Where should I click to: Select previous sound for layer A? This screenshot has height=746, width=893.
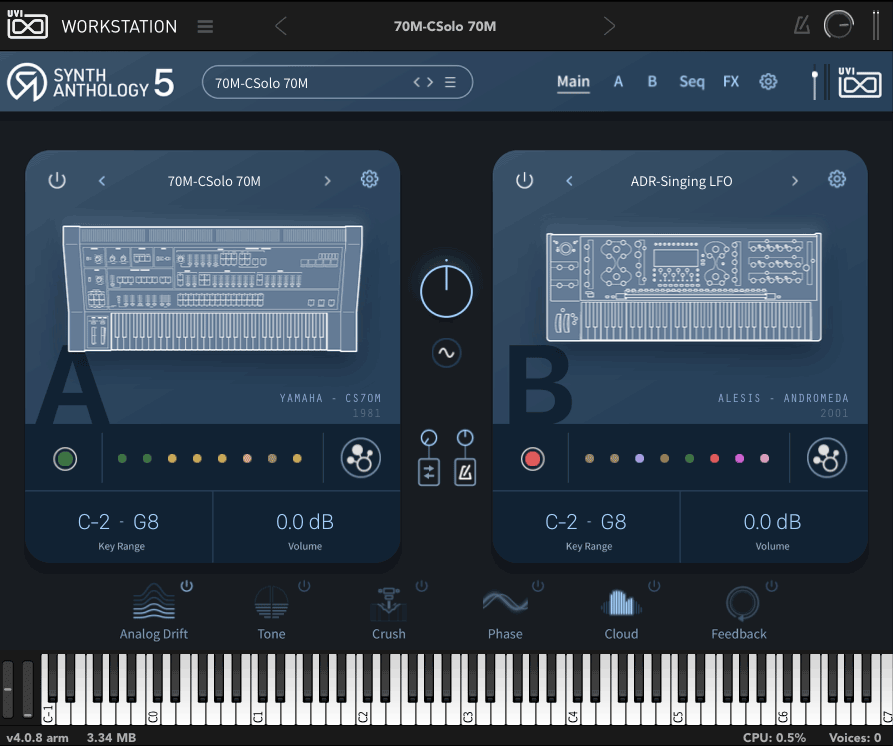pyautogui.click(x=102, y=181)
